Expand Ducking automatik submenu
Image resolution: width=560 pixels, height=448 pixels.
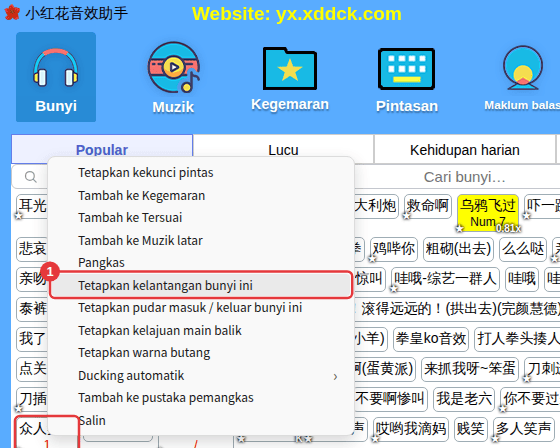tap(201, 375)
